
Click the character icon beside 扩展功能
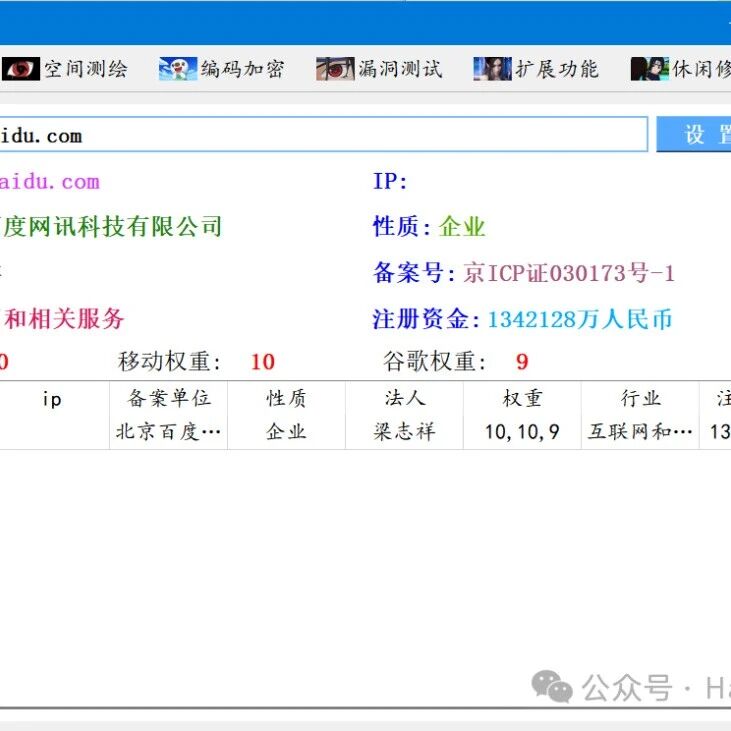click(492, 69)
